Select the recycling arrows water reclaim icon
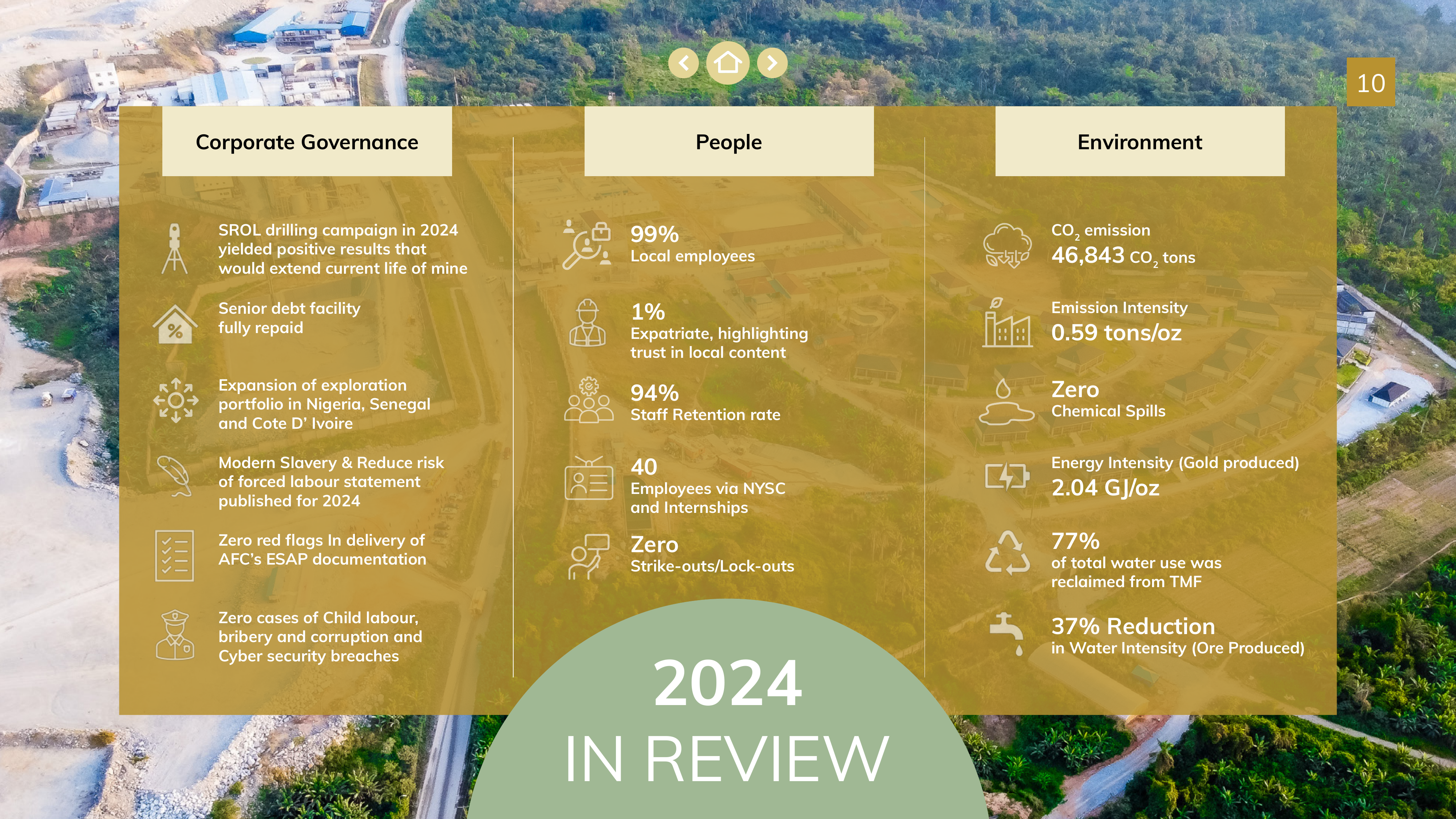This screenshot has height=819, width=1456. click(1007, 553)
